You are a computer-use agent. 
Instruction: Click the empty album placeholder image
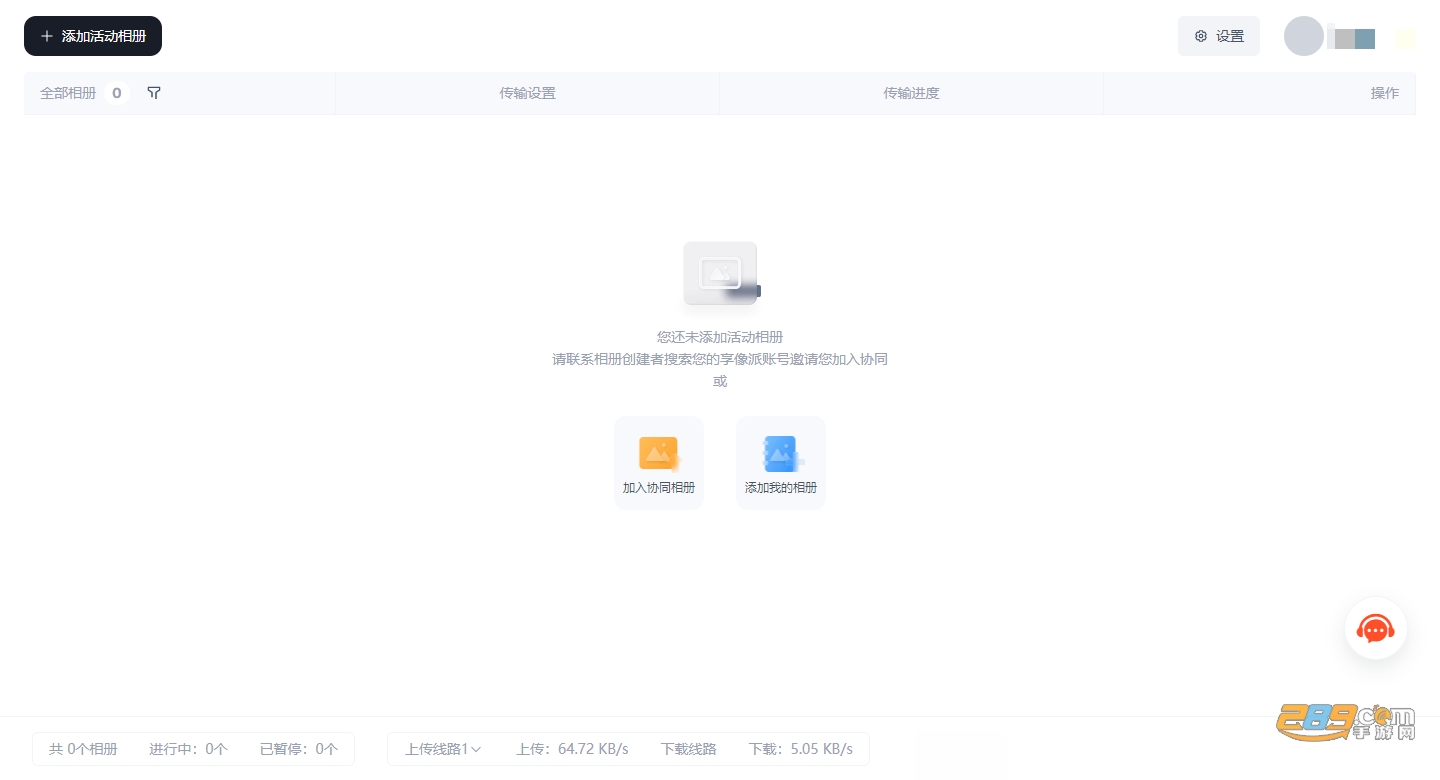pos(721,273)
